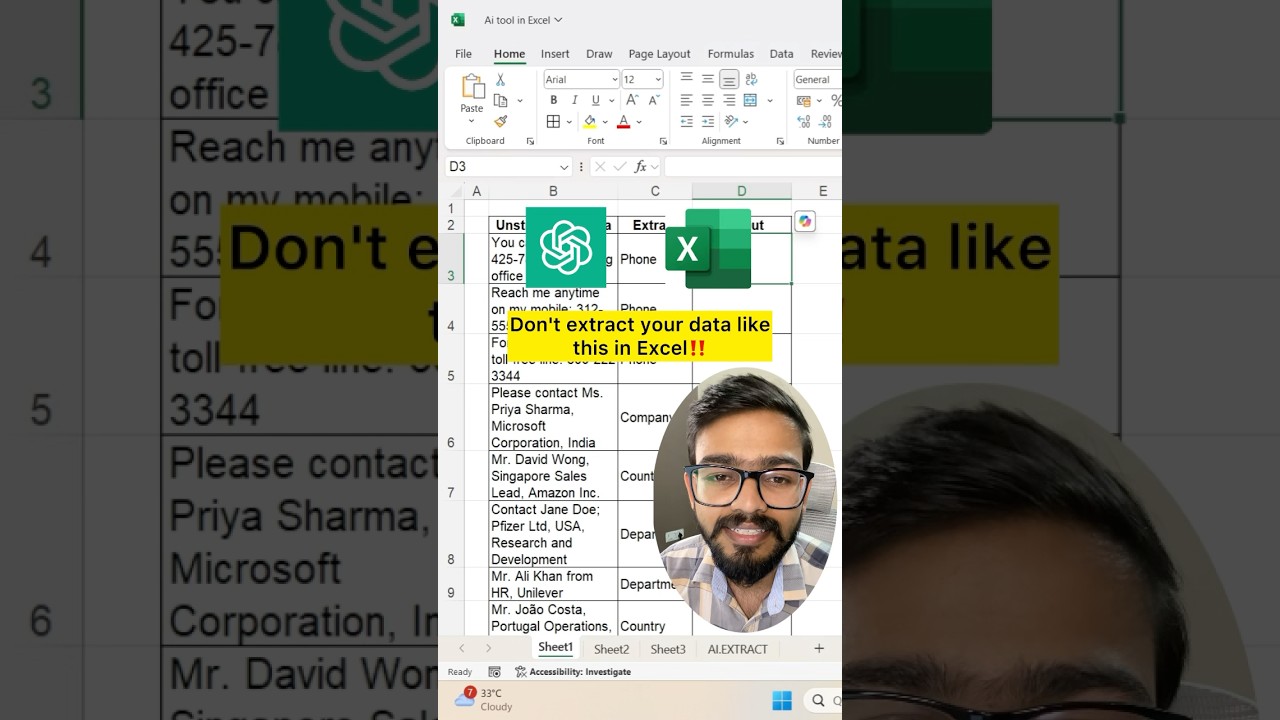The height and width of the screenshot is (720, 1280).
Task: Apply yellow fill color bucket
Action: point(590,121)
